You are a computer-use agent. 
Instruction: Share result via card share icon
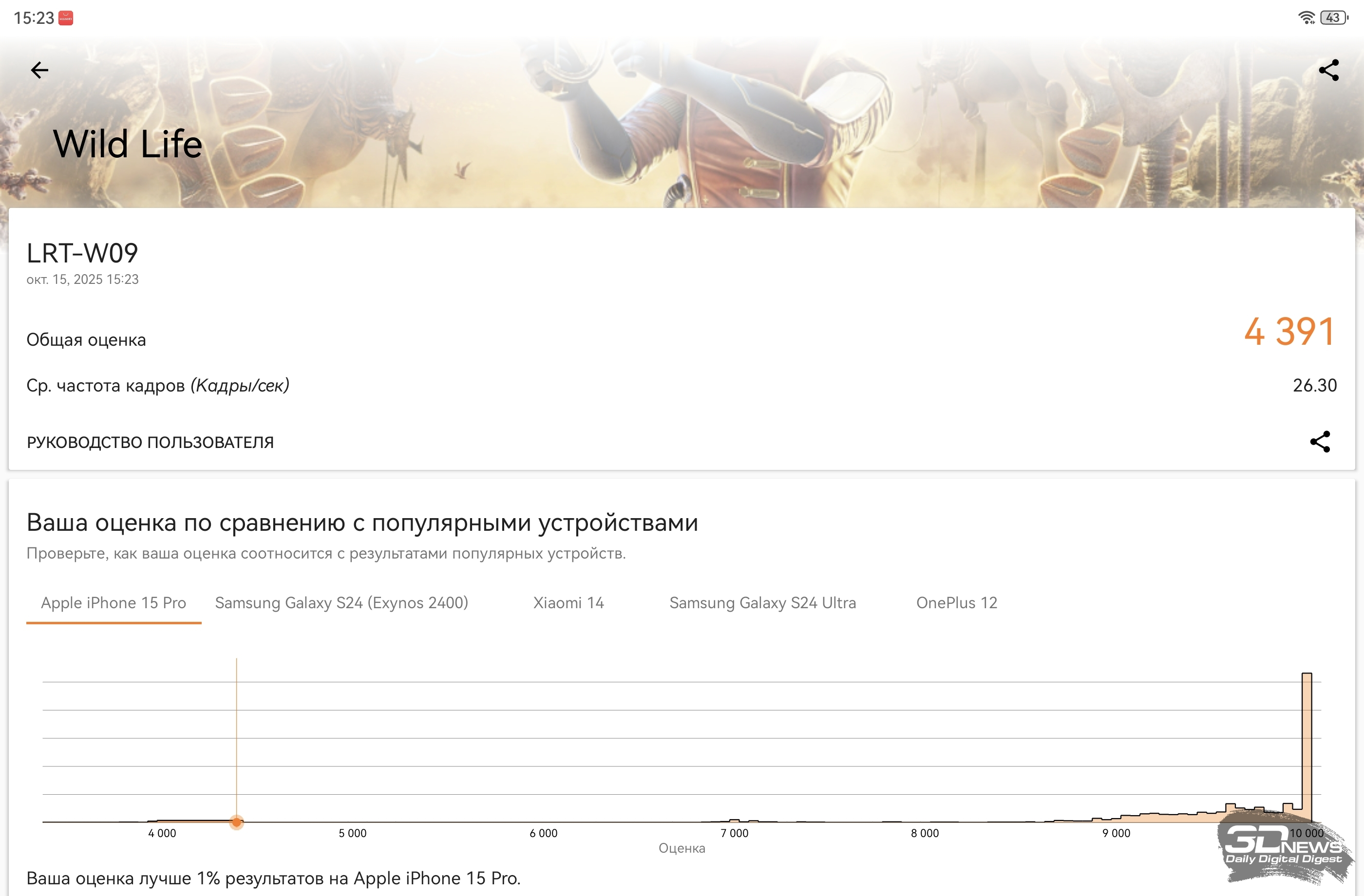[1320, 442]
